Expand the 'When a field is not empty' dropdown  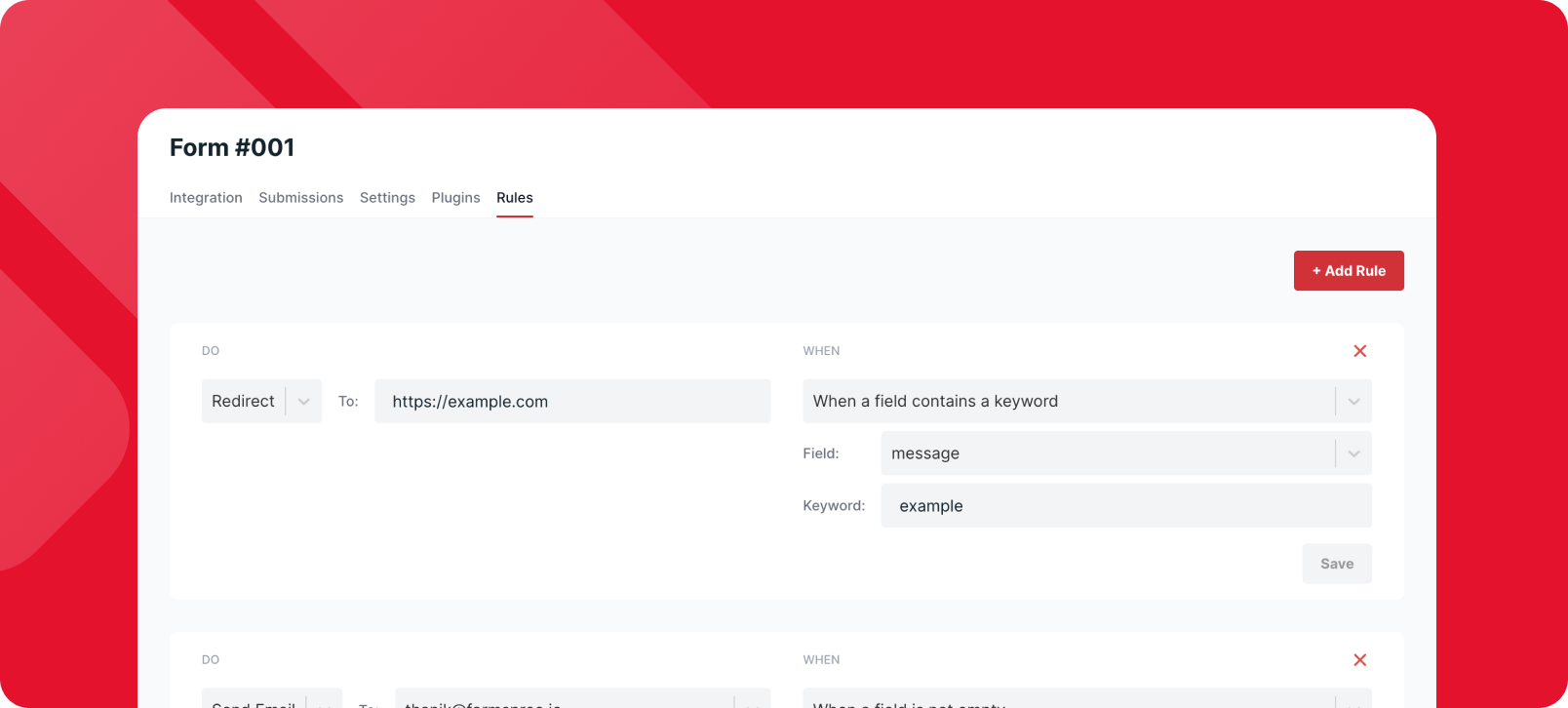pos(1068,701)
